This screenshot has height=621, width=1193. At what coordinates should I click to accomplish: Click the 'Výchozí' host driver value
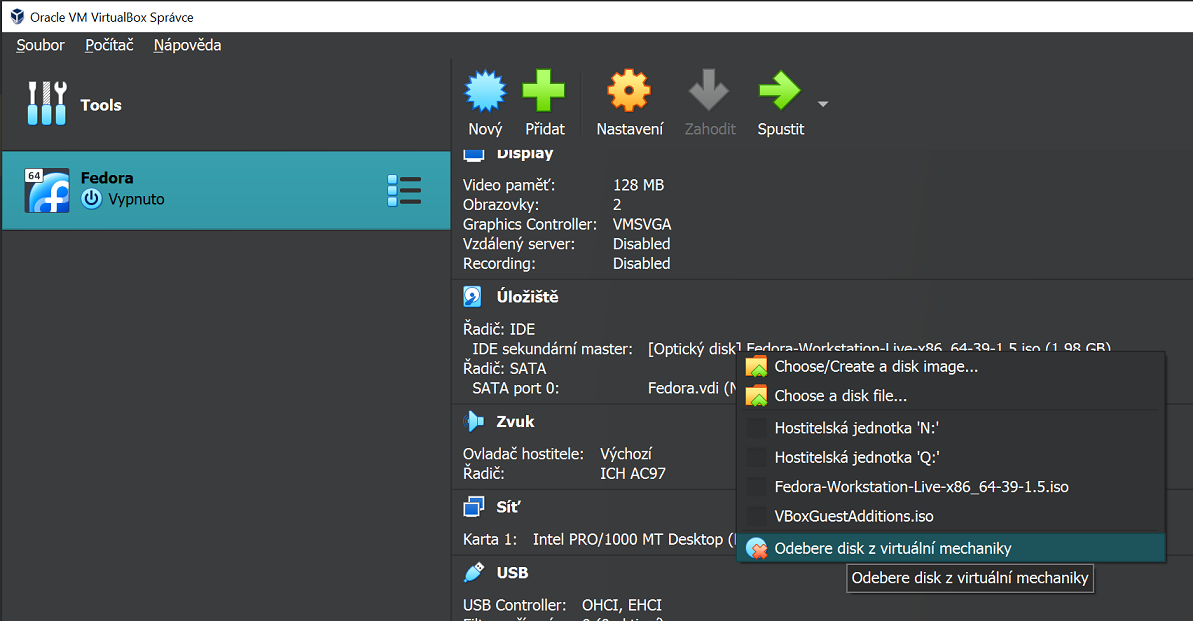coord(625,454)
